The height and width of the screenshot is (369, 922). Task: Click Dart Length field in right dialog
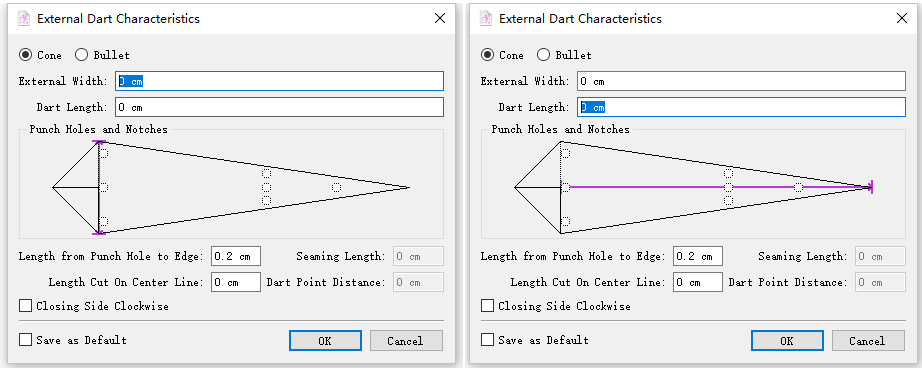(741, 107)
